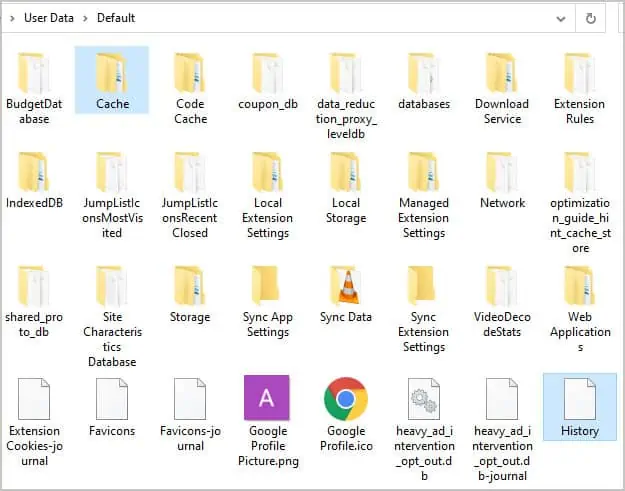This screenshot has height=491, width=625.
Task: Select the Web Applications folder icon
Action: click(x=580, y=286)
